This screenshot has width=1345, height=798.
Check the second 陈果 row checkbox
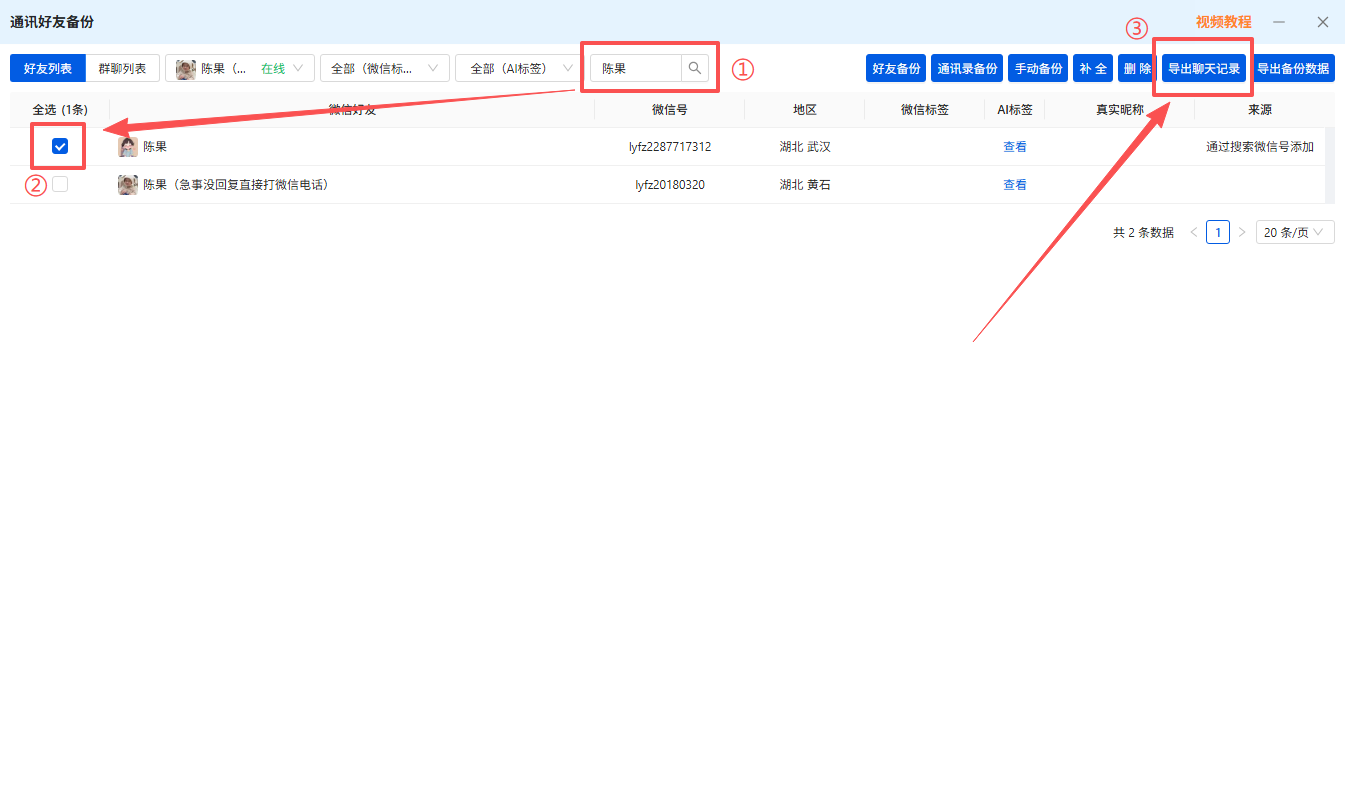pyautogui.click(x=60, y=184)
